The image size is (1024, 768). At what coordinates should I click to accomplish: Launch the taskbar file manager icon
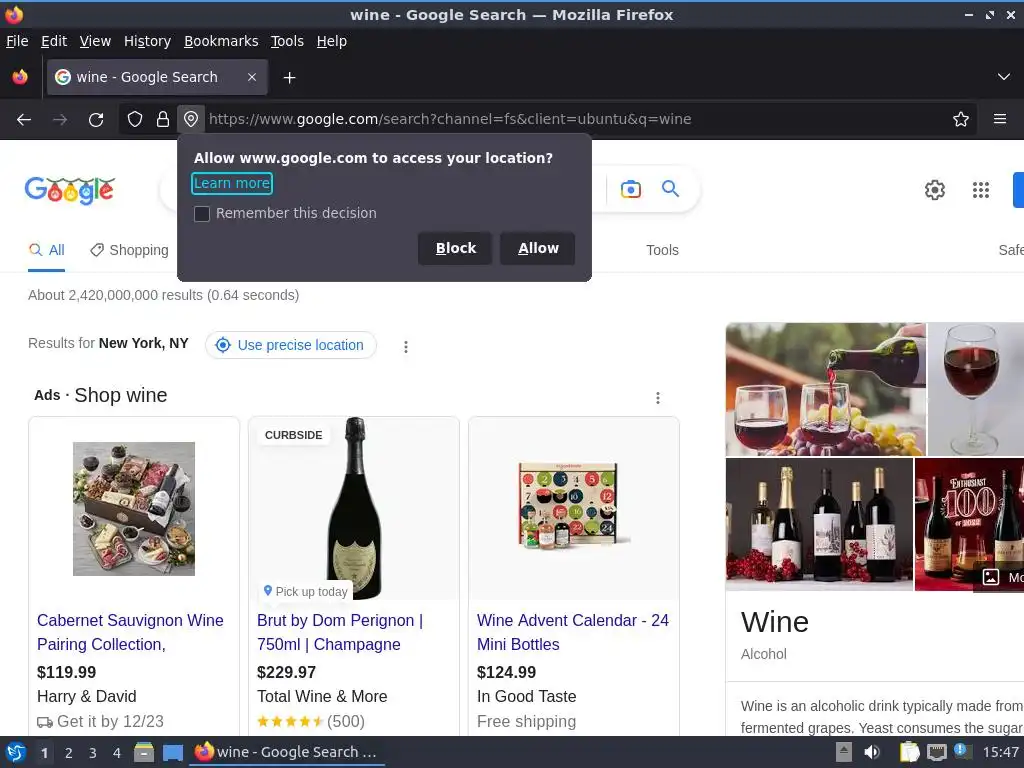[144, 752]
